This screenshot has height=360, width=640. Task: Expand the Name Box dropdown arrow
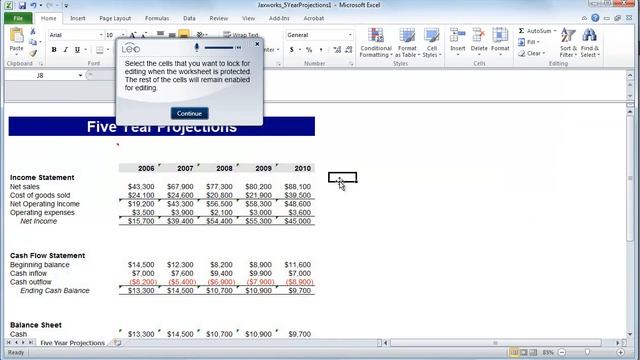[80, 76]
